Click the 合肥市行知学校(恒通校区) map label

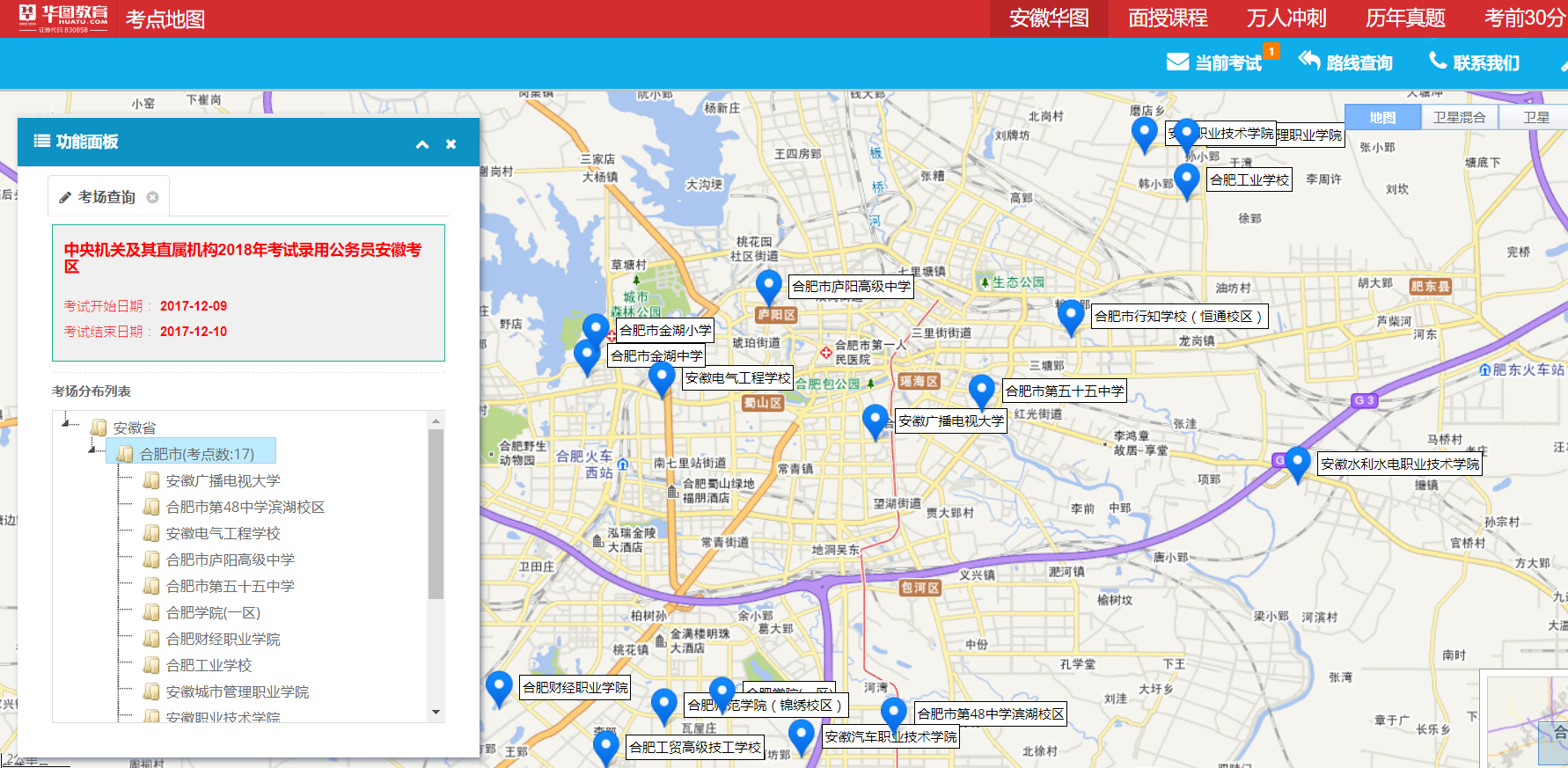[x=1179, y=316]
